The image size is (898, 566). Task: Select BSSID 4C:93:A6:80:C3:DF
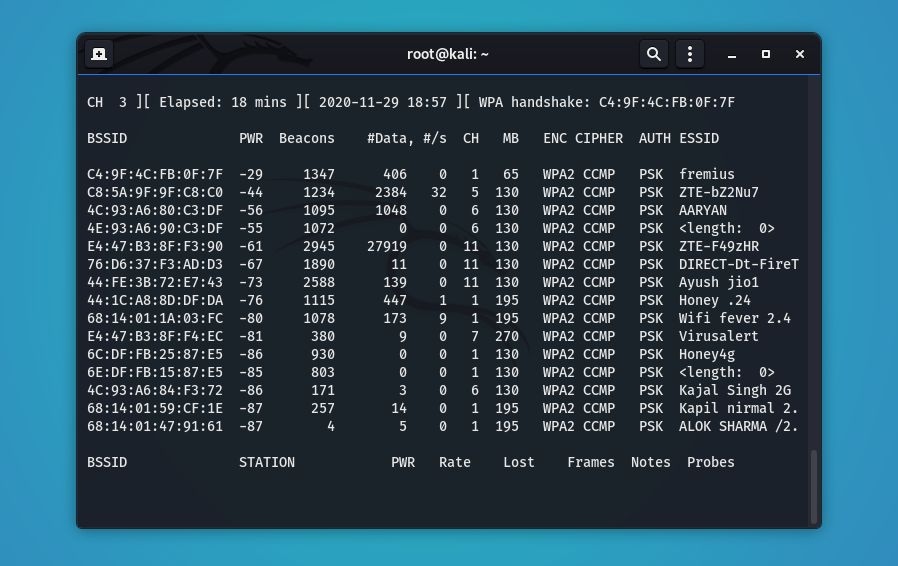(155, 210)
